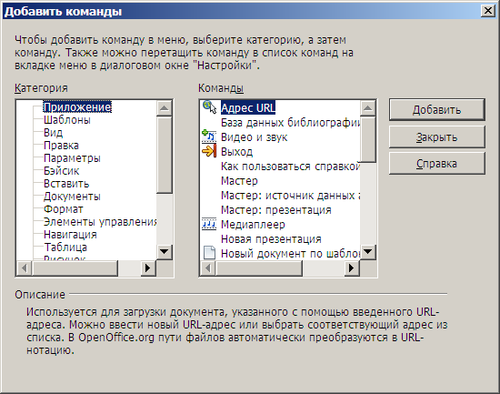Screen dimensions: 500x394
Task: Click category list horizontal scrollbar thumb
Action: (75, 268)
